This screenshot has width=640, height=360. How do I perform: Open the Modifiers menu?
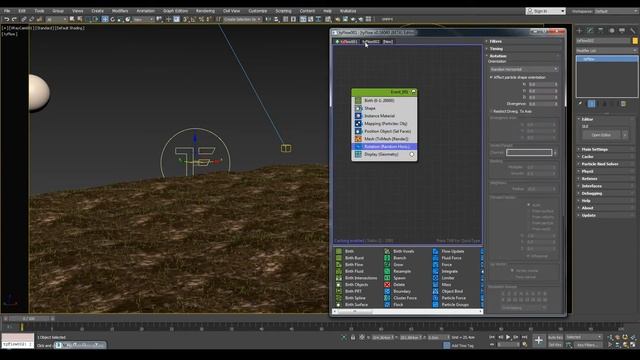point(120,11)
